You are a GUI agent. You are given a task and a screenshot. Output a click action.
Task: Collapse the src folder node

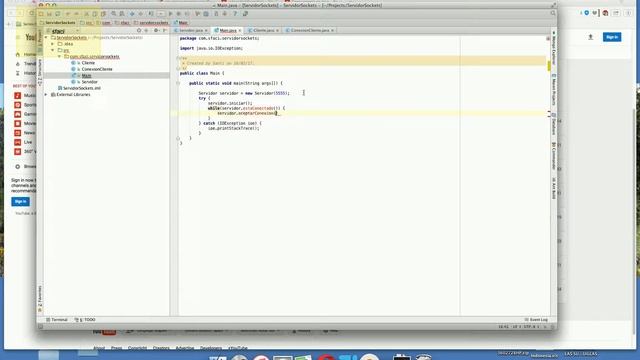point(53,50)
